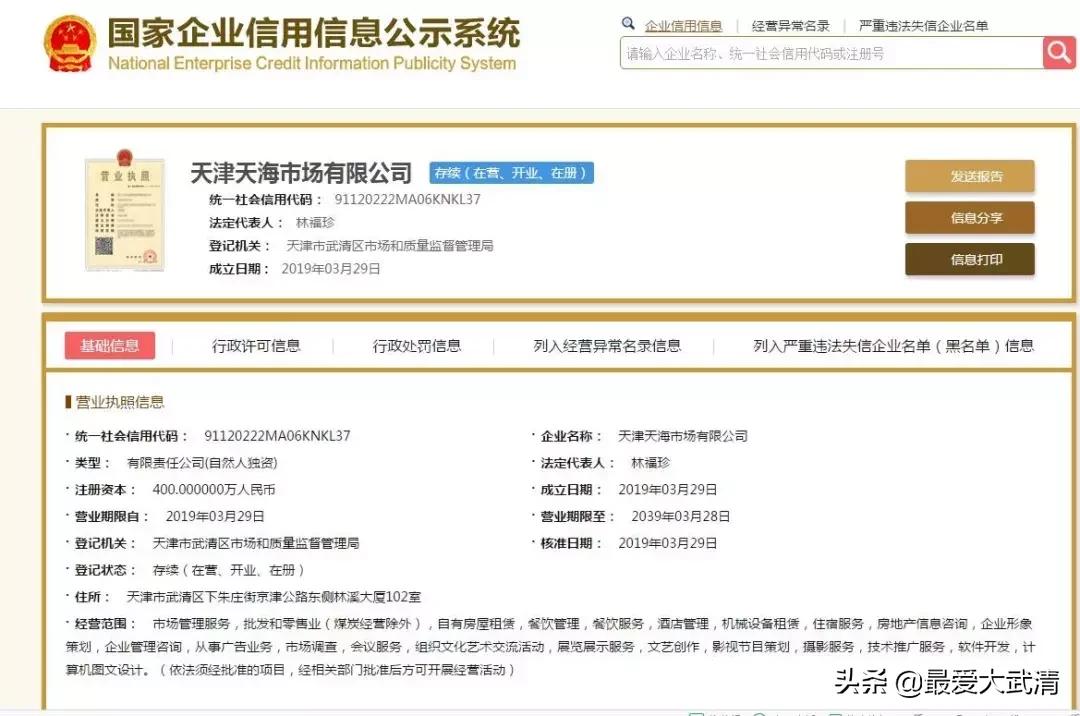Click the 发送报告 button
This screenshot has height=716, width=1080.
969,176
